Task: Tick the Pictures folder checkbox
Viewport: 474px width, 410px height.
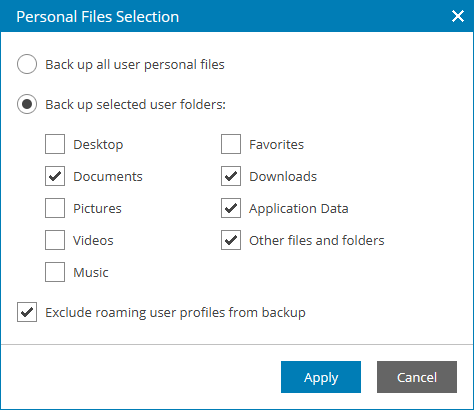Action: point(55,208)
